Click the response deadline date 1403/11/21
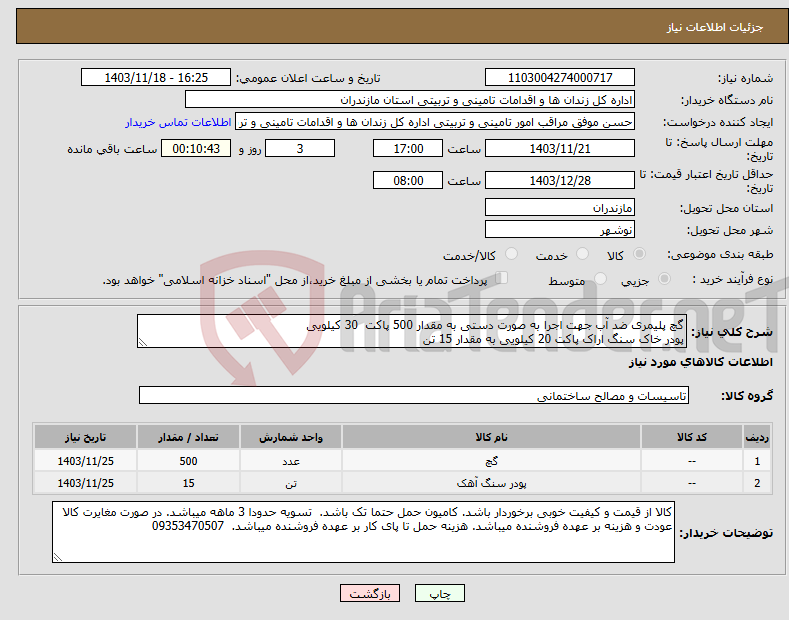The height and width of the screenshot is (620, 789). tap(560, 148)
